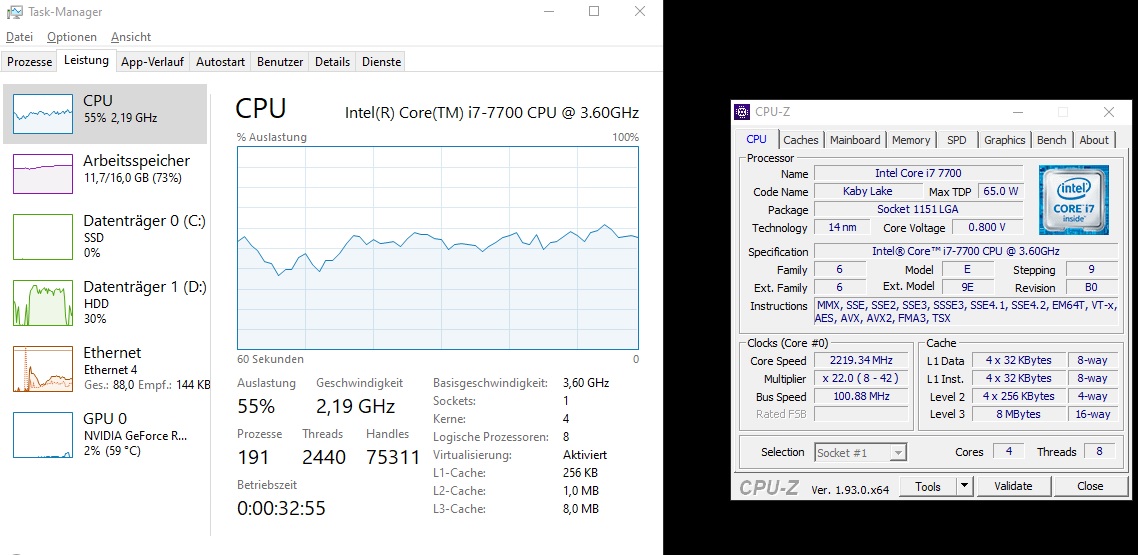Click the Intel Core i7-7700 heading in Task-Manager
Viewport: 1138px width, 555px height.
click(491, 112)
